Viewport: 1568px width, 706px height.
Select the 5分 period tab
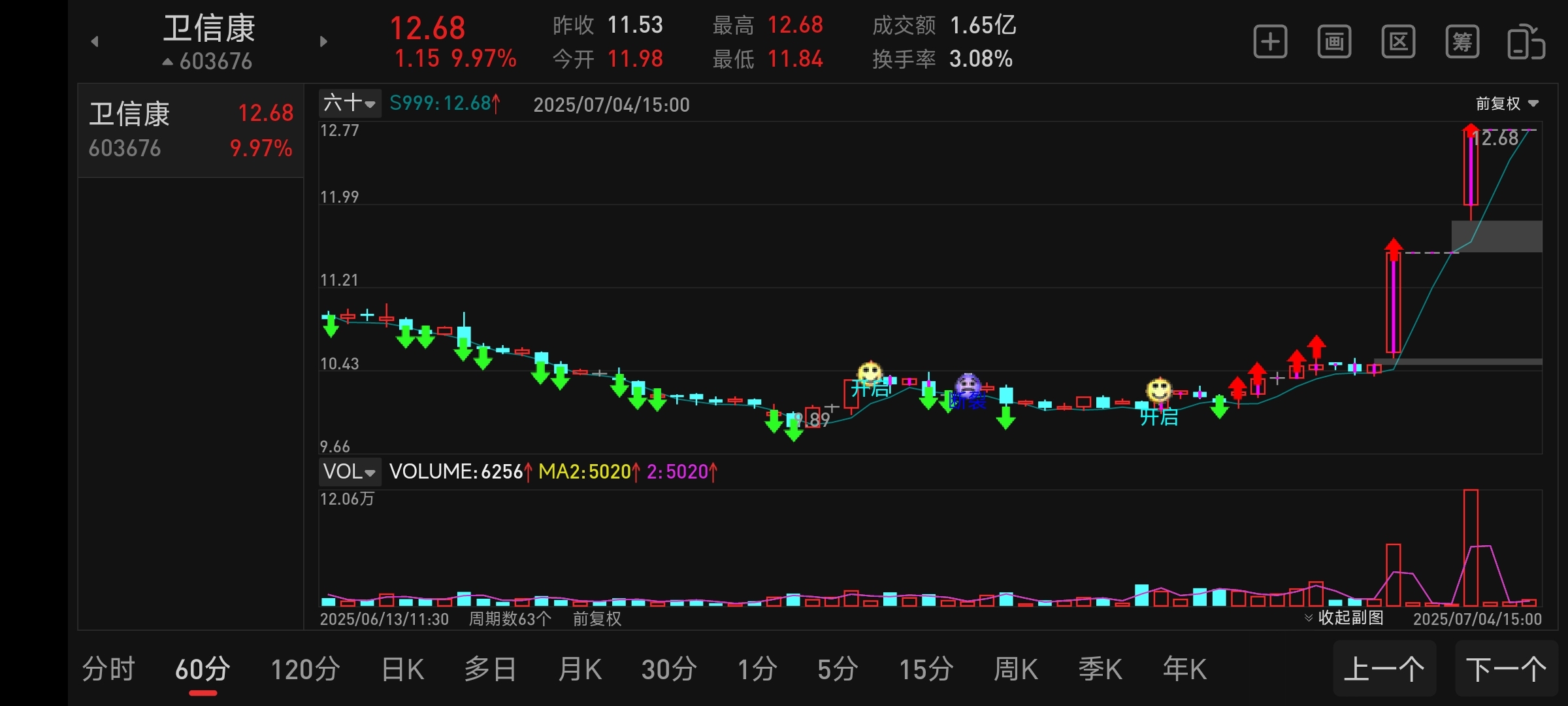tap(838, 669)
